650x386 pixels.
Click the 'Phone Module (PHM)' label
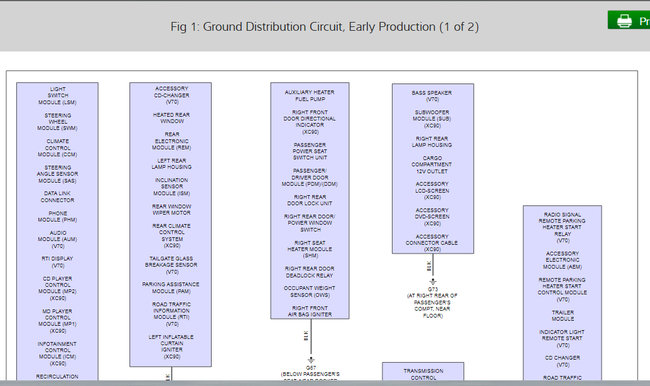click(x=57, y=216)
